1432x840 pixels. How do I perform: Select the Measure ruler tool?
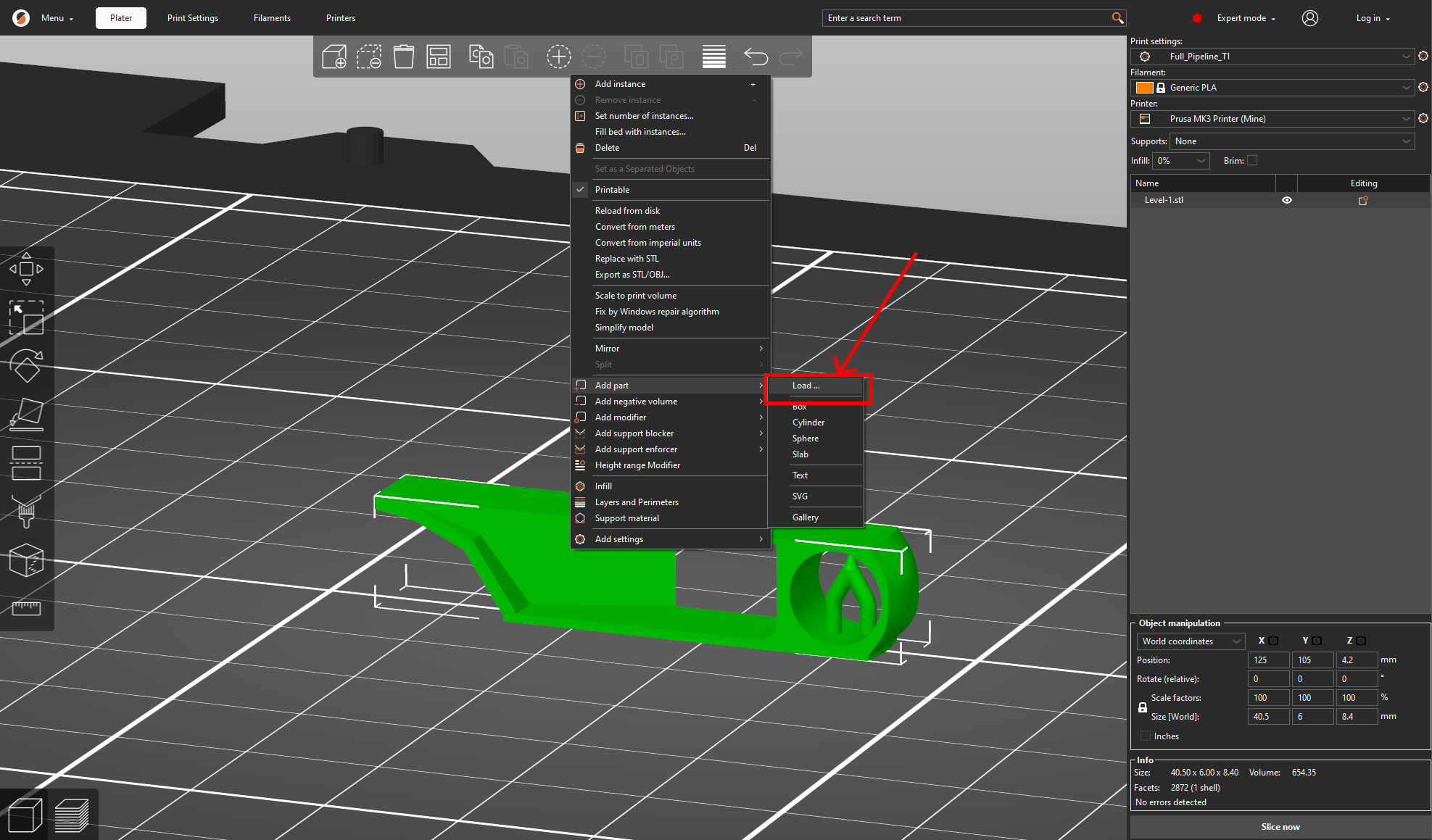(x=26, y=608)
